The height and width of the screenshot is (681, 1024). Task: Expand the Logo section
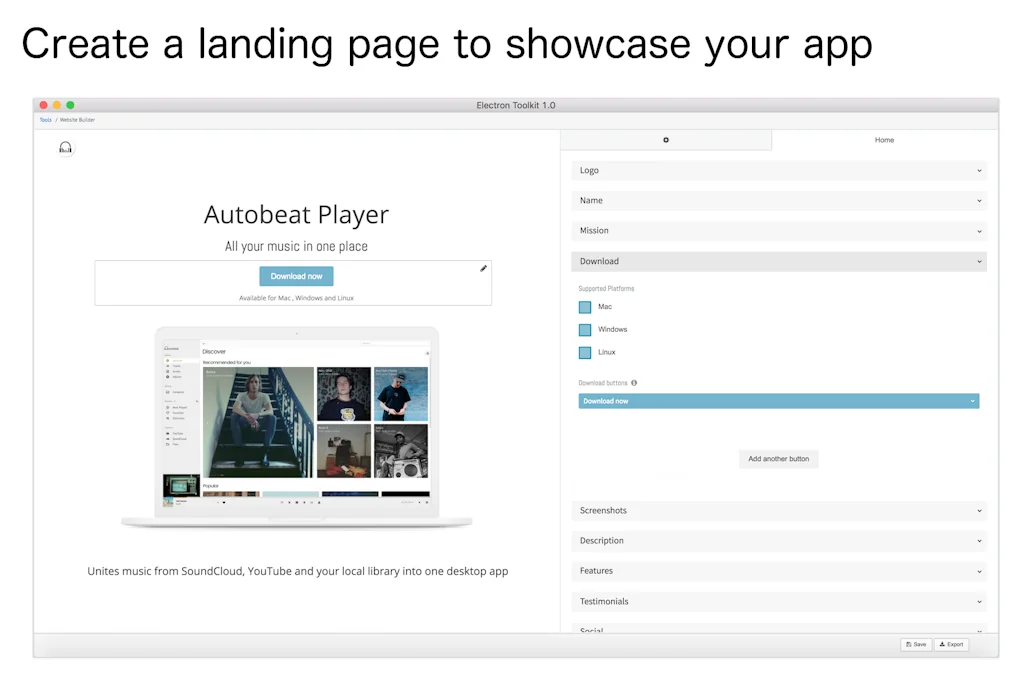778,170
